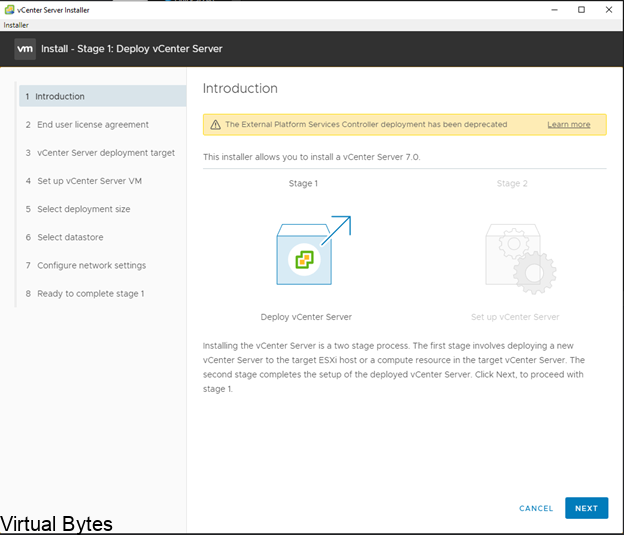Maximize the installer window

tap(581, 10)
